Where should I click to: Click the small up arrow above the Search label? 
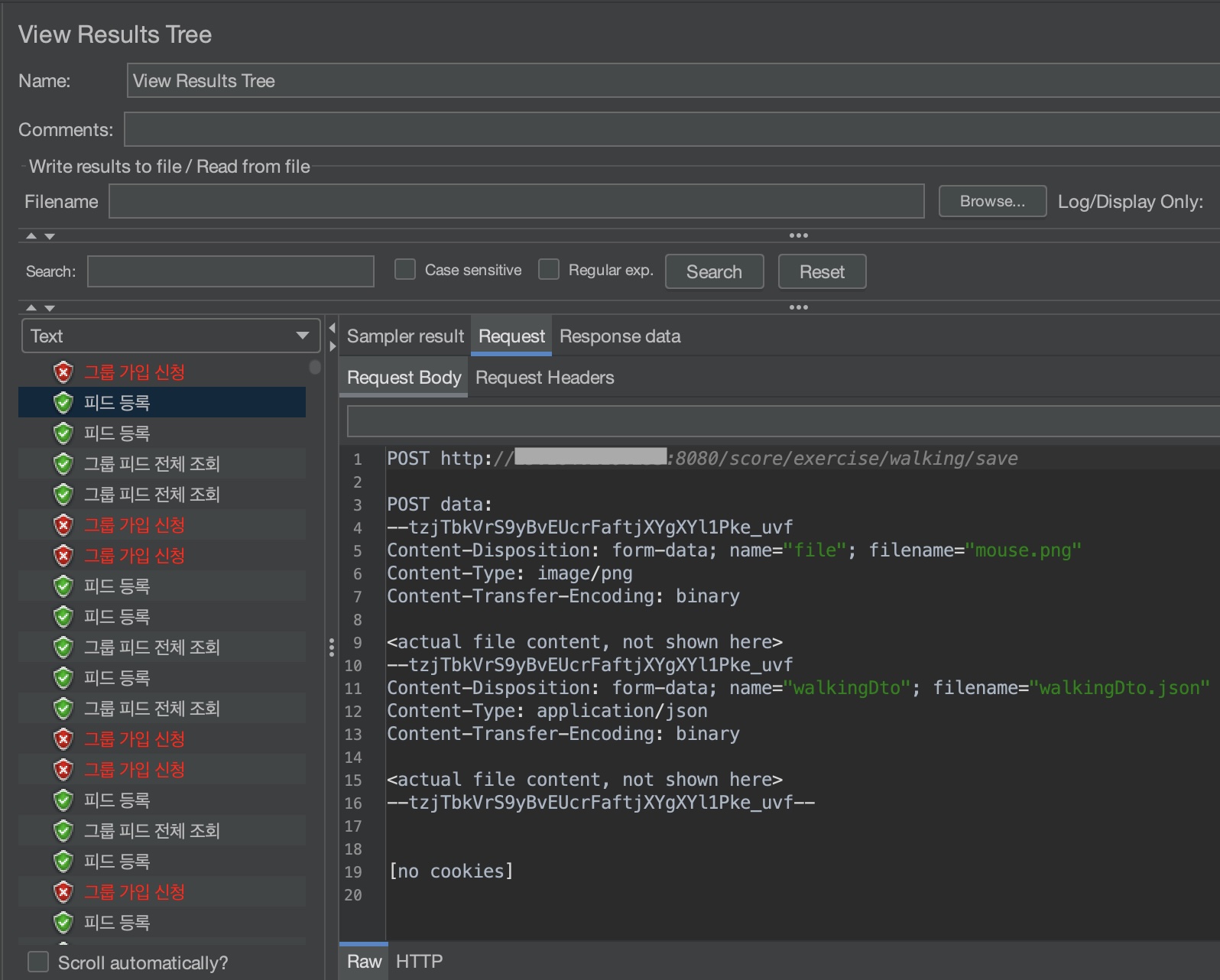(31, 236)
